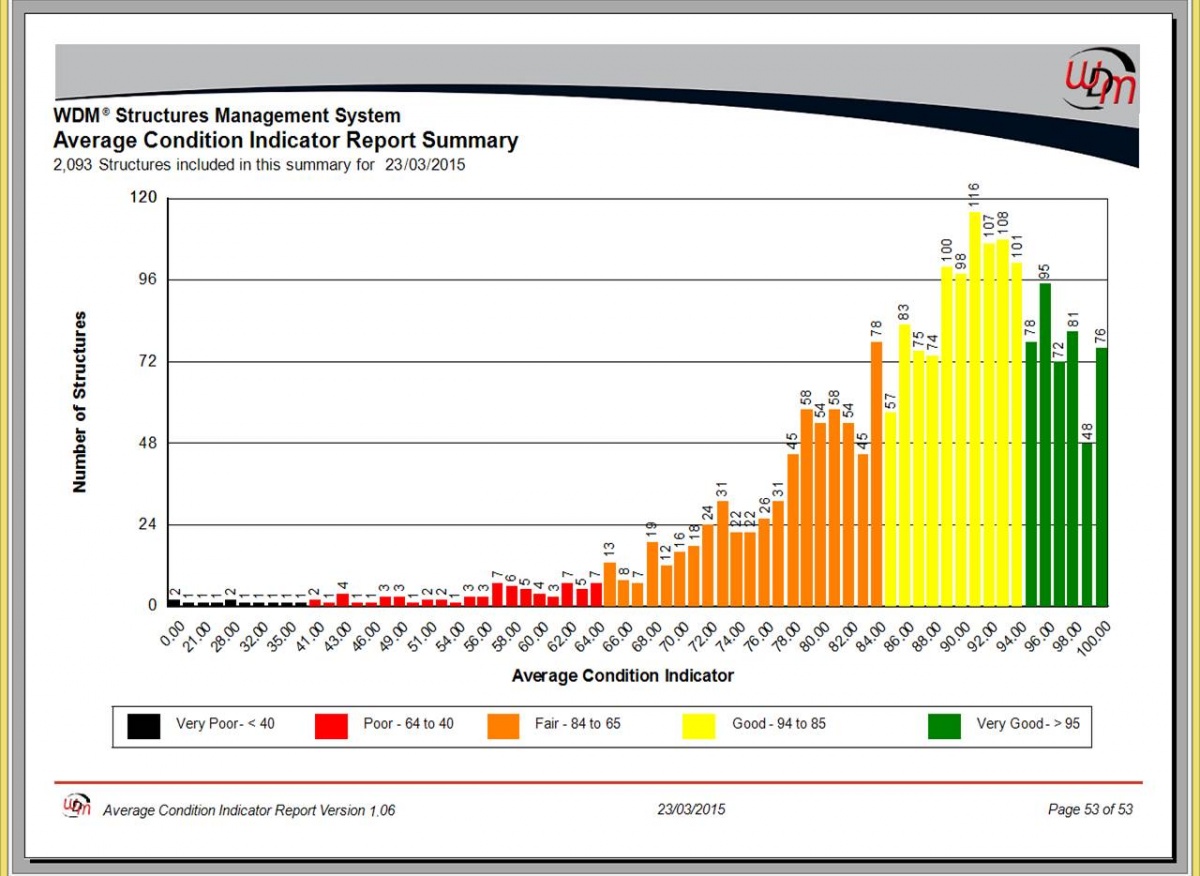This screenshot has height=876, width=1200.
Task: Click the tallest yellow bar labeled 116
Action: [x=974, y=410]
